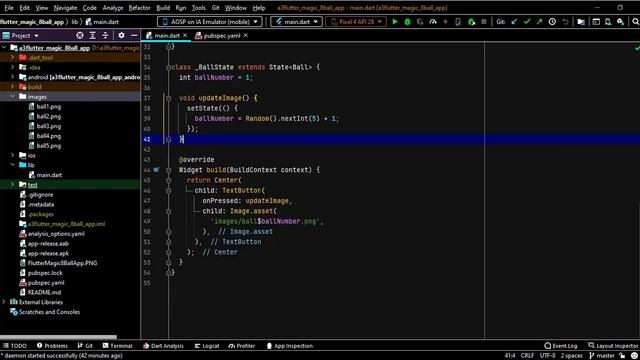Click the Project panel horizontal scrollbar
640x360 pixels.
tap(58, 337)
